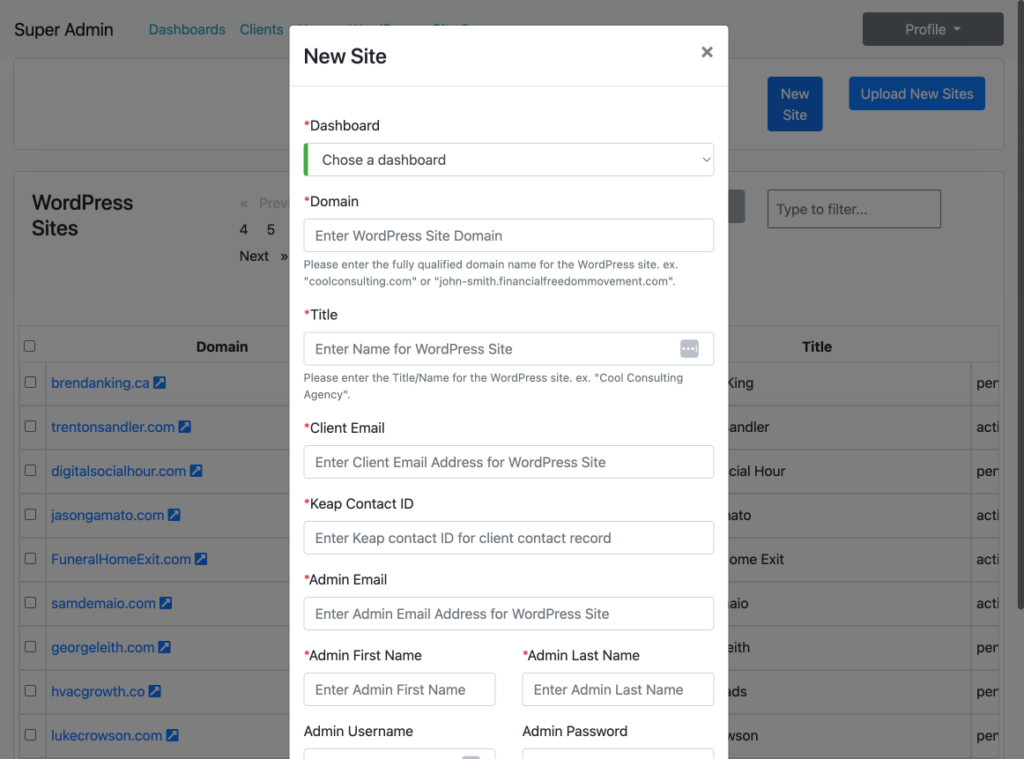Check the box for brendanking.ca row
Viewport: 1024px width, 759px height.
[31, 382]
